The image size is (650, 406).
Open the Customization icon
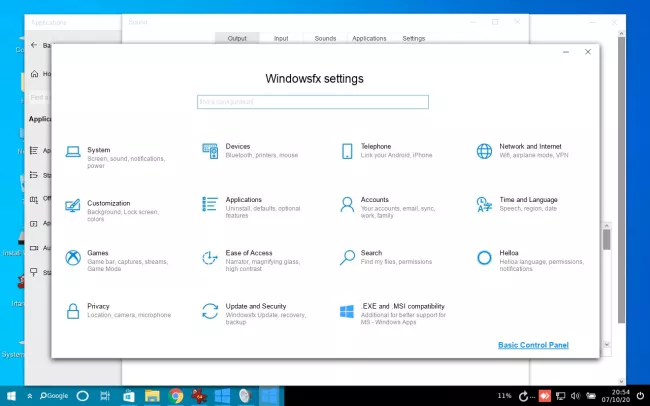pyautogui.click(x=73, y=205)
